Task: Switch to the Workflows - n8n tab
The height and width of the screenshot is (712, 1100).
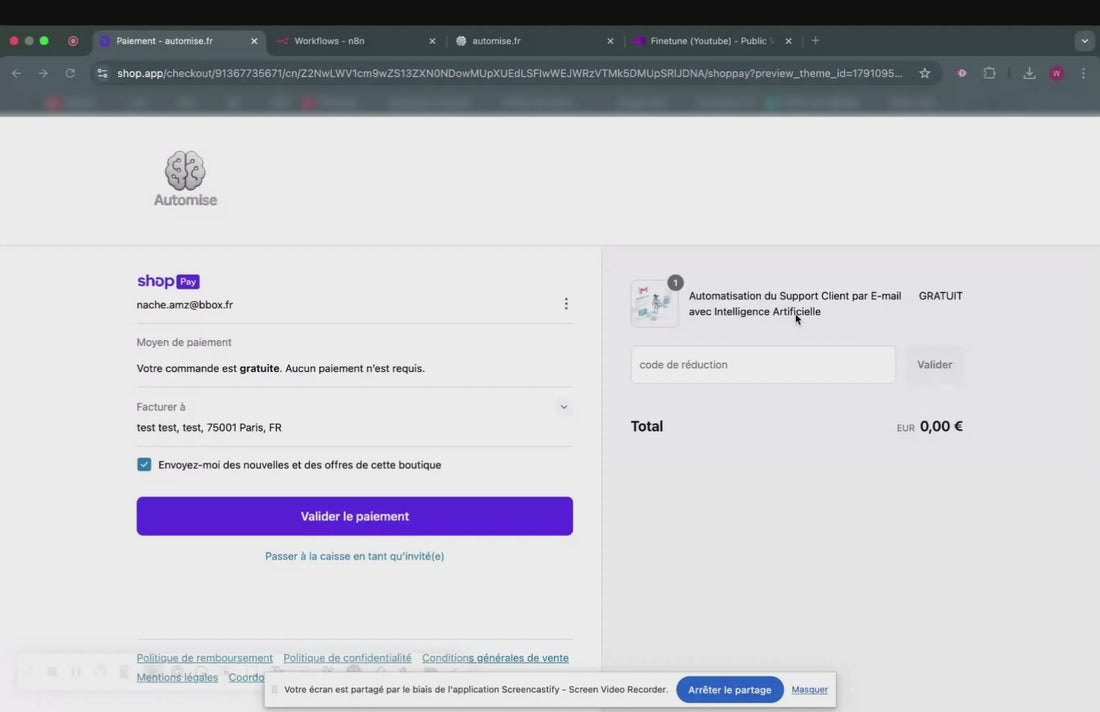Action: tap(356, 41)
